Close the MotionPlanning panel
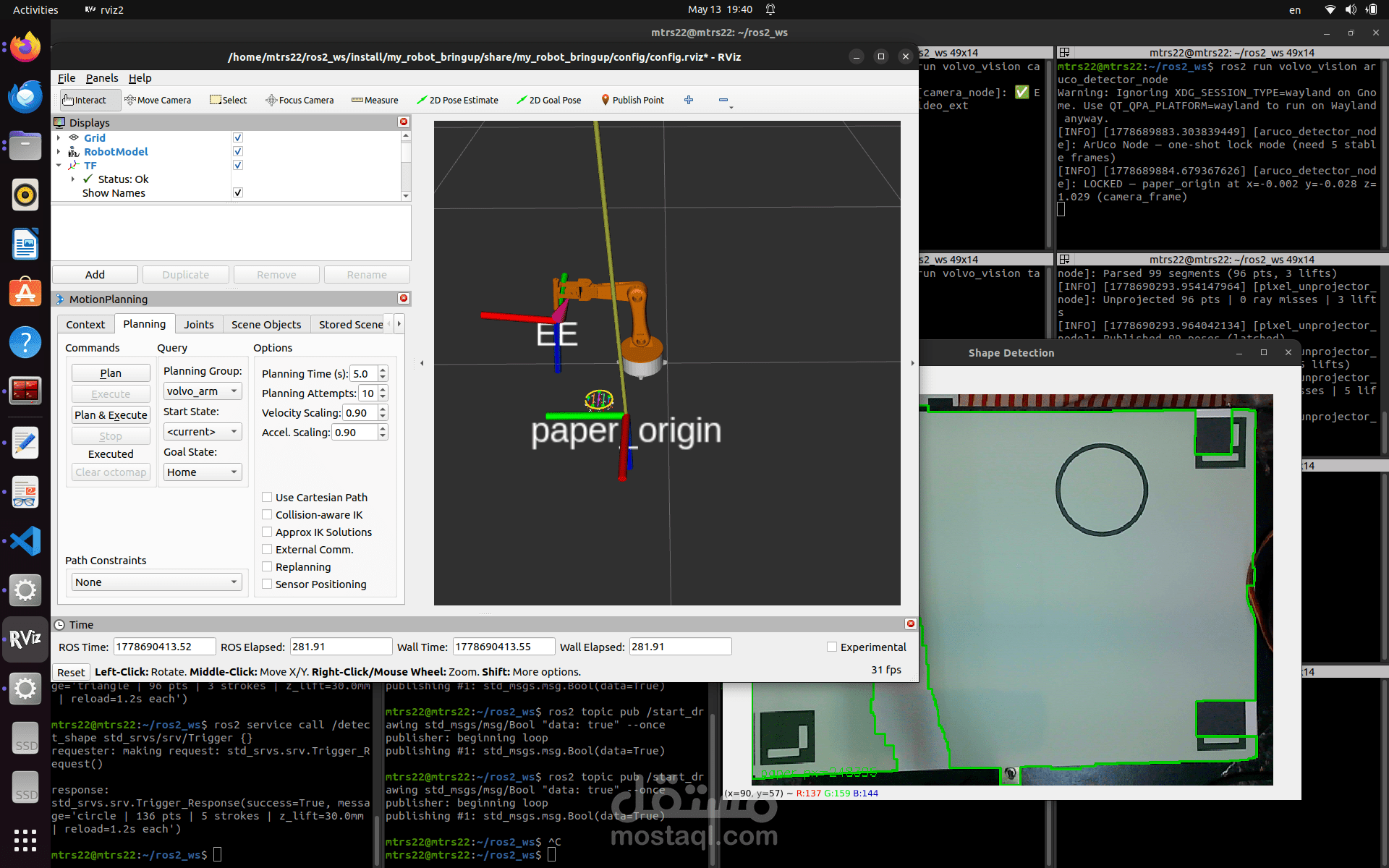Viewport: 1389px width, 868px height. click(404, 299)
